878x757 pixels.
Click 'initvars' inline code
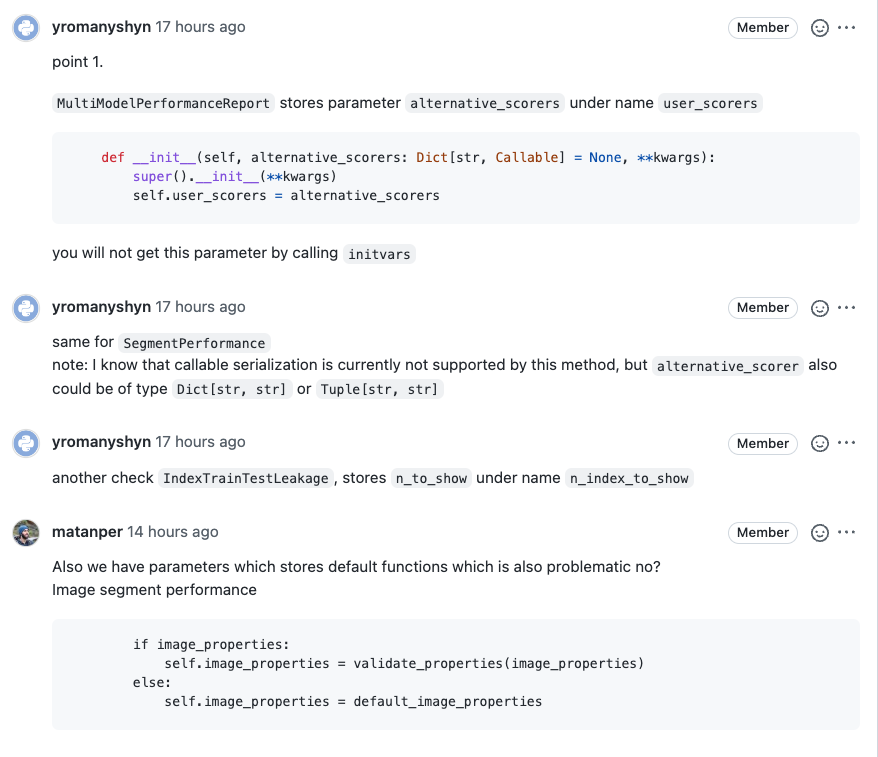tap(379, 254)
